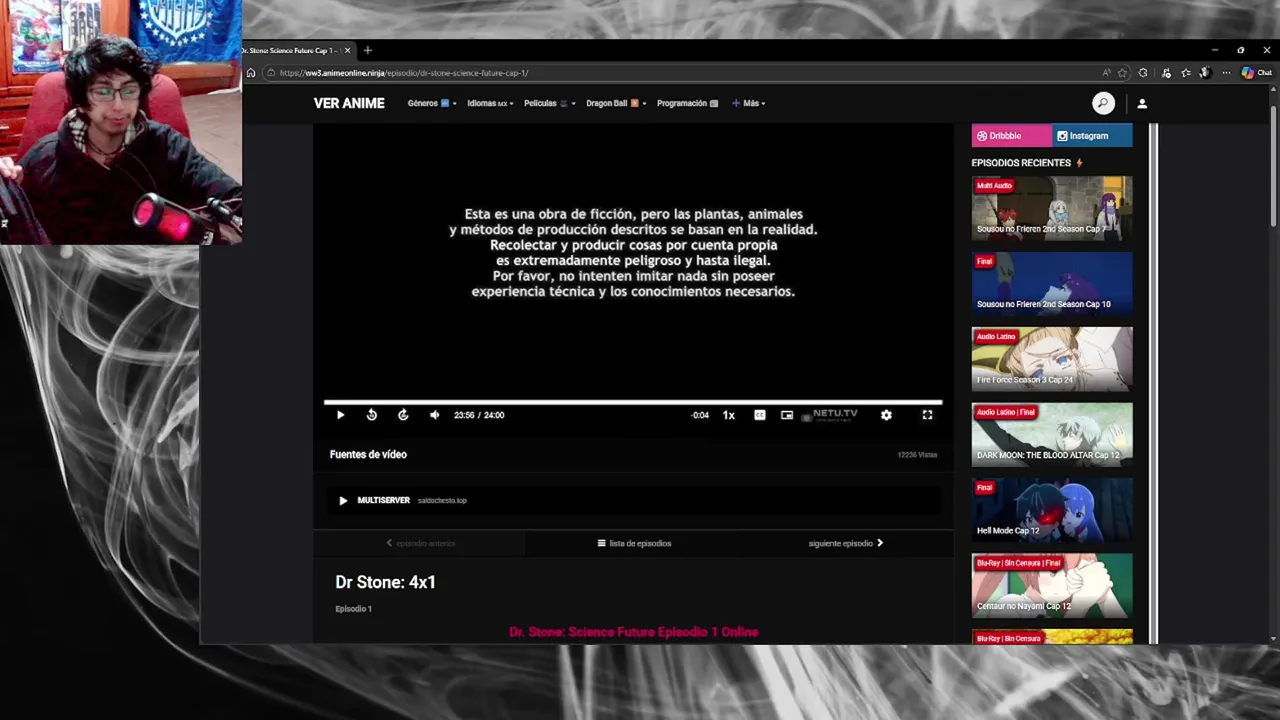Click the sidebar vertical scrollbar
Image resolution: width=1280 pixels, height=720 pixels.
[1153, 384]
